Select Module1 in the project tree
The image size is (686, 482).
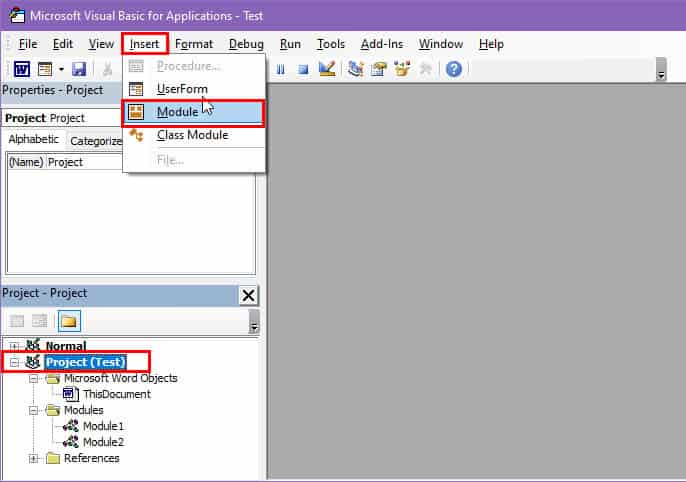[103, 426]
